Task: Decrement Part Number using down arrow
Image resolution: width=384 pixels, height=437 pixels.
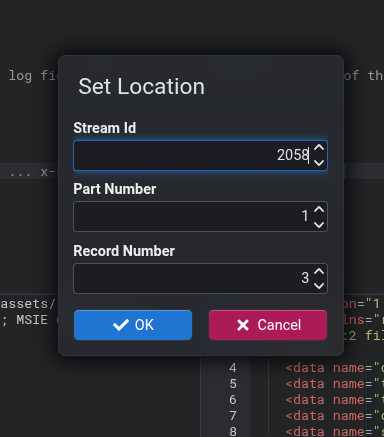Action: [x=319, y=224]
